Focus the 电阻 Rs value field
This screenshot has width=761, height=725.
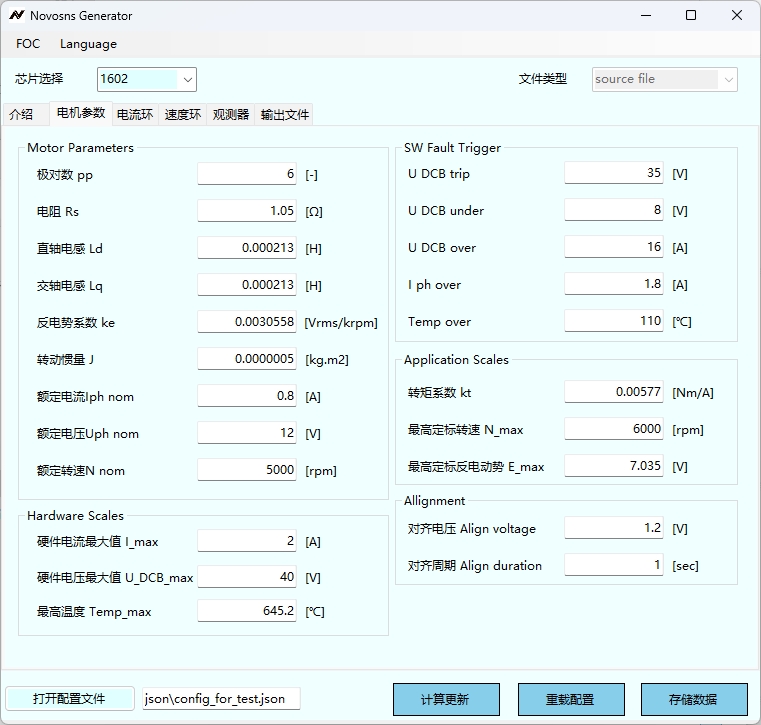pos(247,211)
